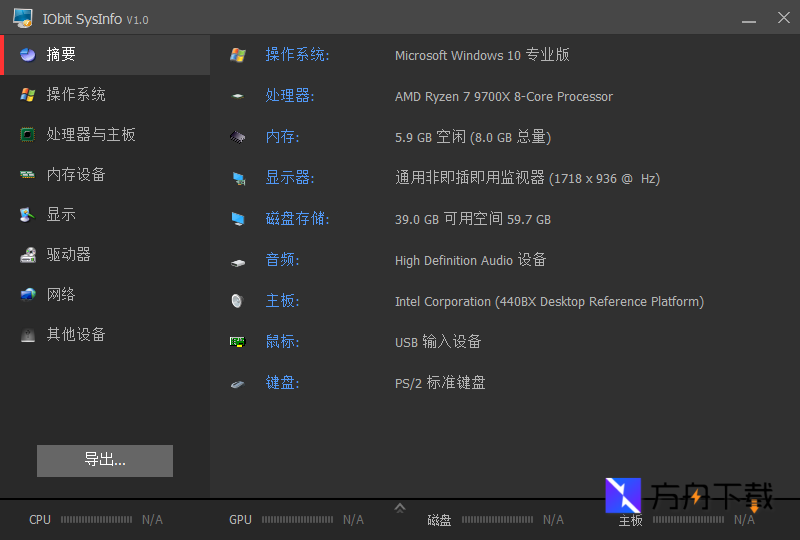Click the GPU usage meter bar
The height and width of the screenshot is (540, 800).
[x=297, y=520]
